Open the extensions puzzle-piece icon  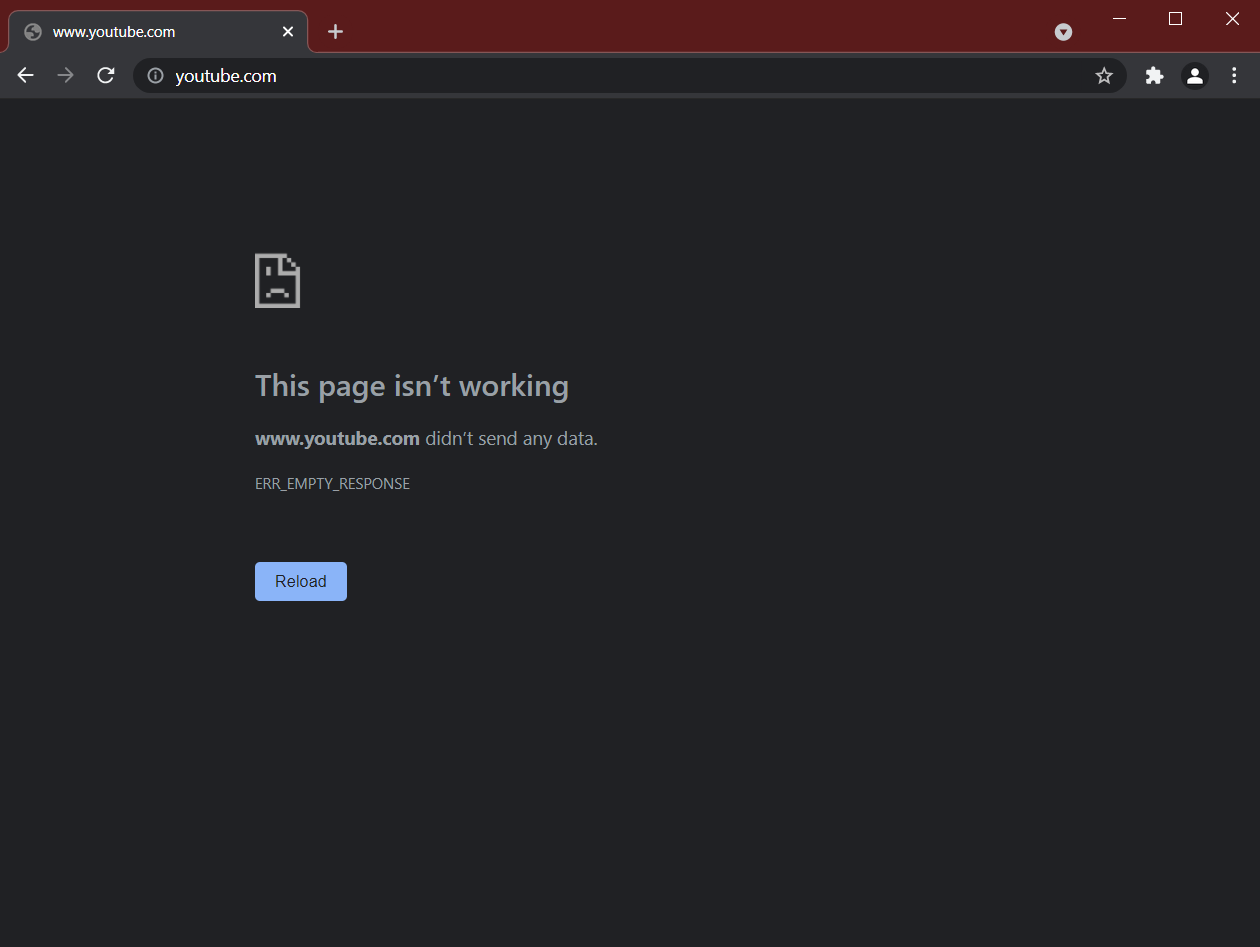coord(1154,75)
